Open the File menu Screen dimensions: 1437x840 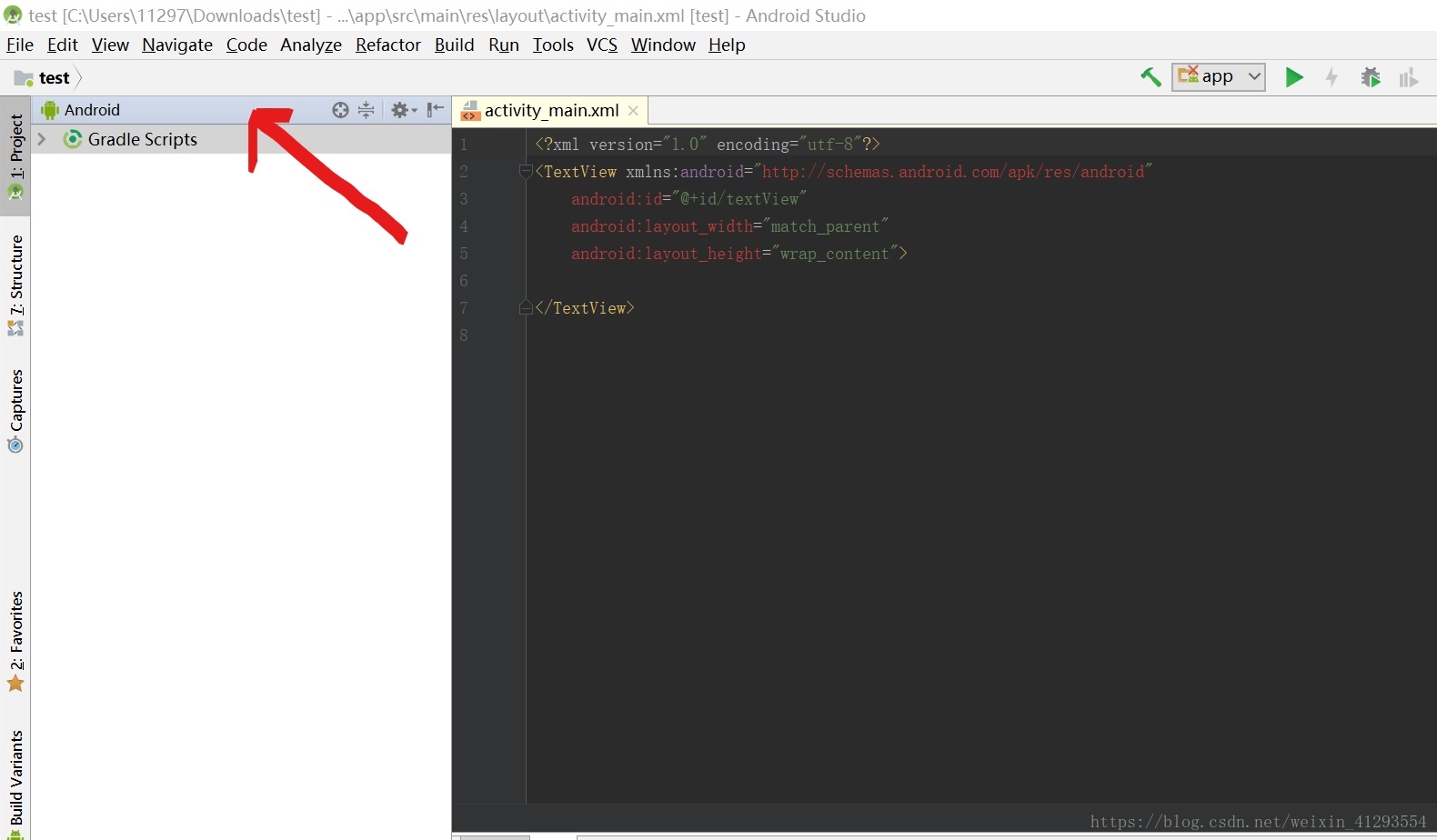point(20,45)
